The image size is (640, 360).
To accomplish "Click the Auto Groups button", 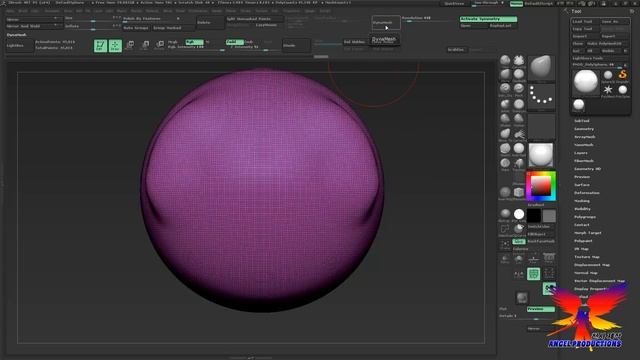I will pos(136,28).
